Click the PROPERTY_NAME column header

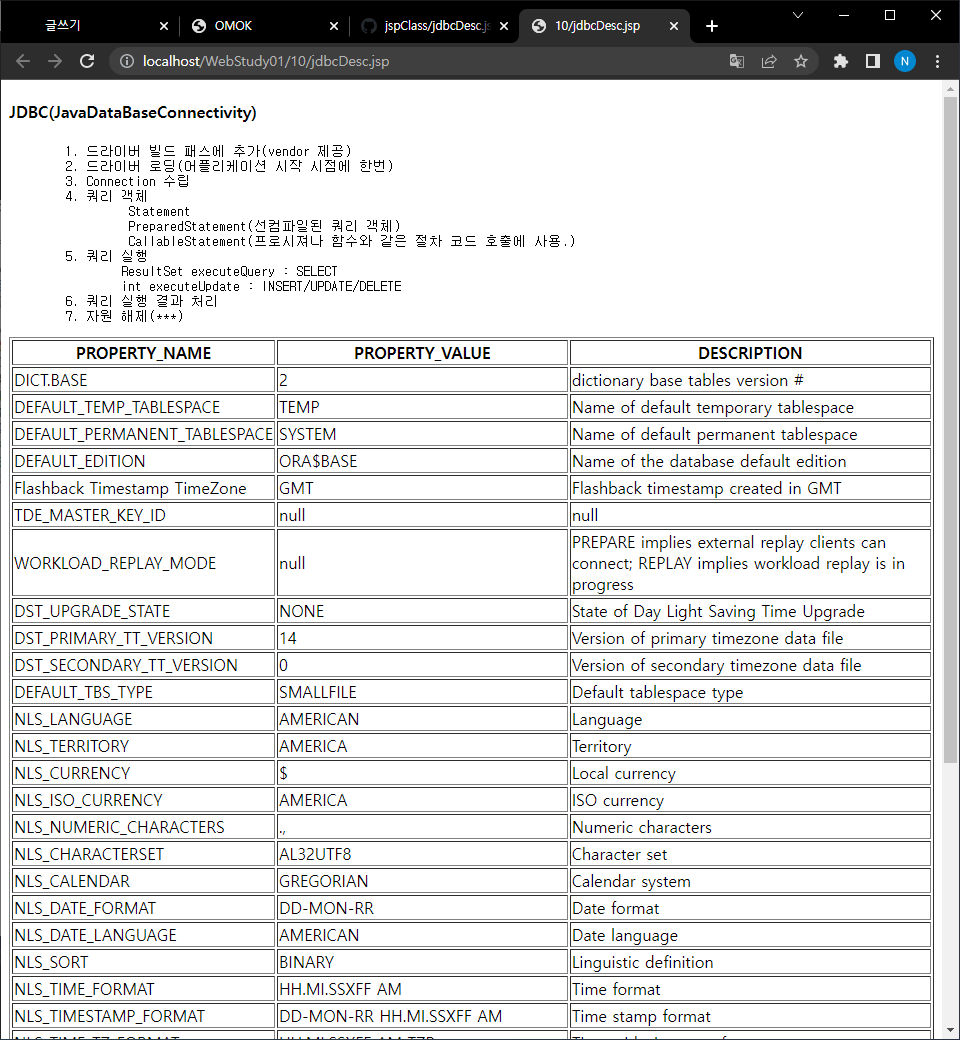click(x=143, y=353)
